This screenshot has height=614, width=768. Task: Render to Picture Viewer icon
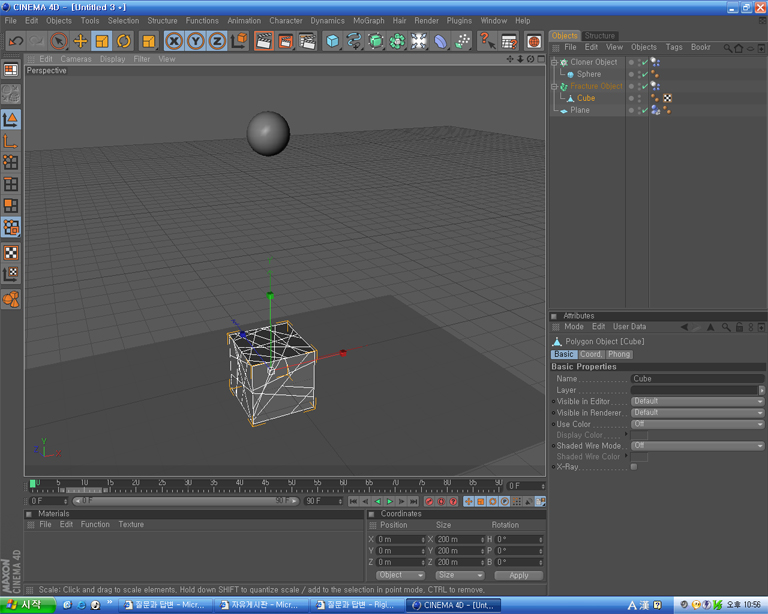pyautogui.click(x=285, y=41)
